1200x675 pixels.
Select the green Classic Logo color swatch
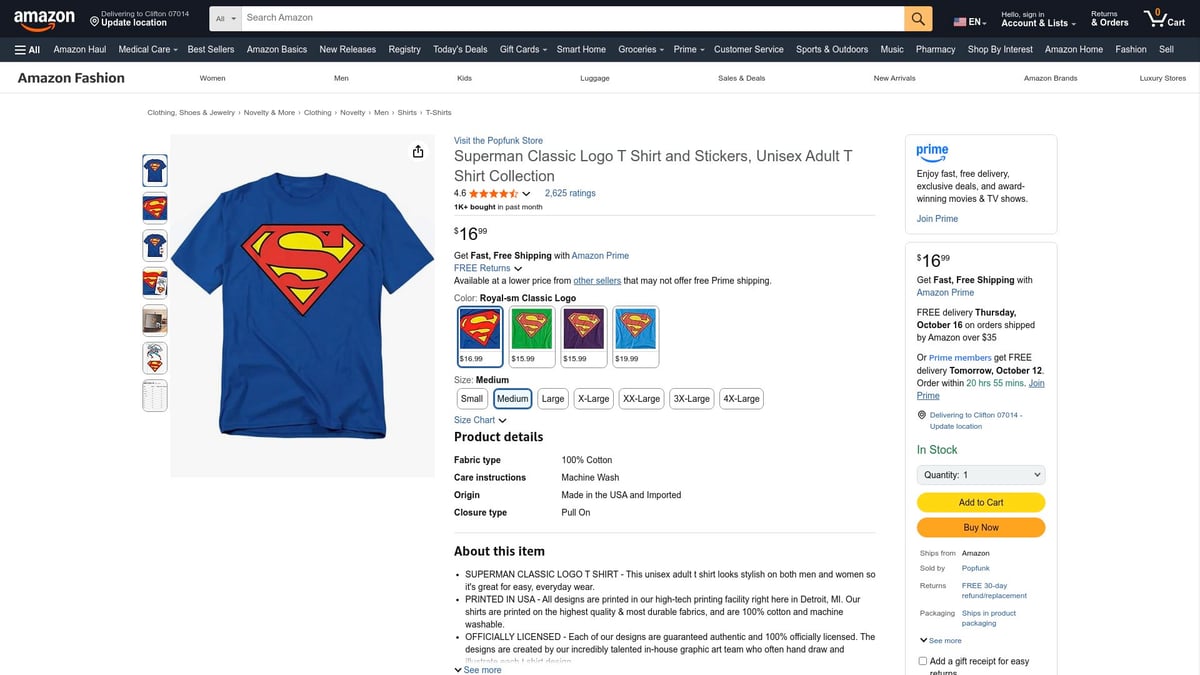coord(531,331)
